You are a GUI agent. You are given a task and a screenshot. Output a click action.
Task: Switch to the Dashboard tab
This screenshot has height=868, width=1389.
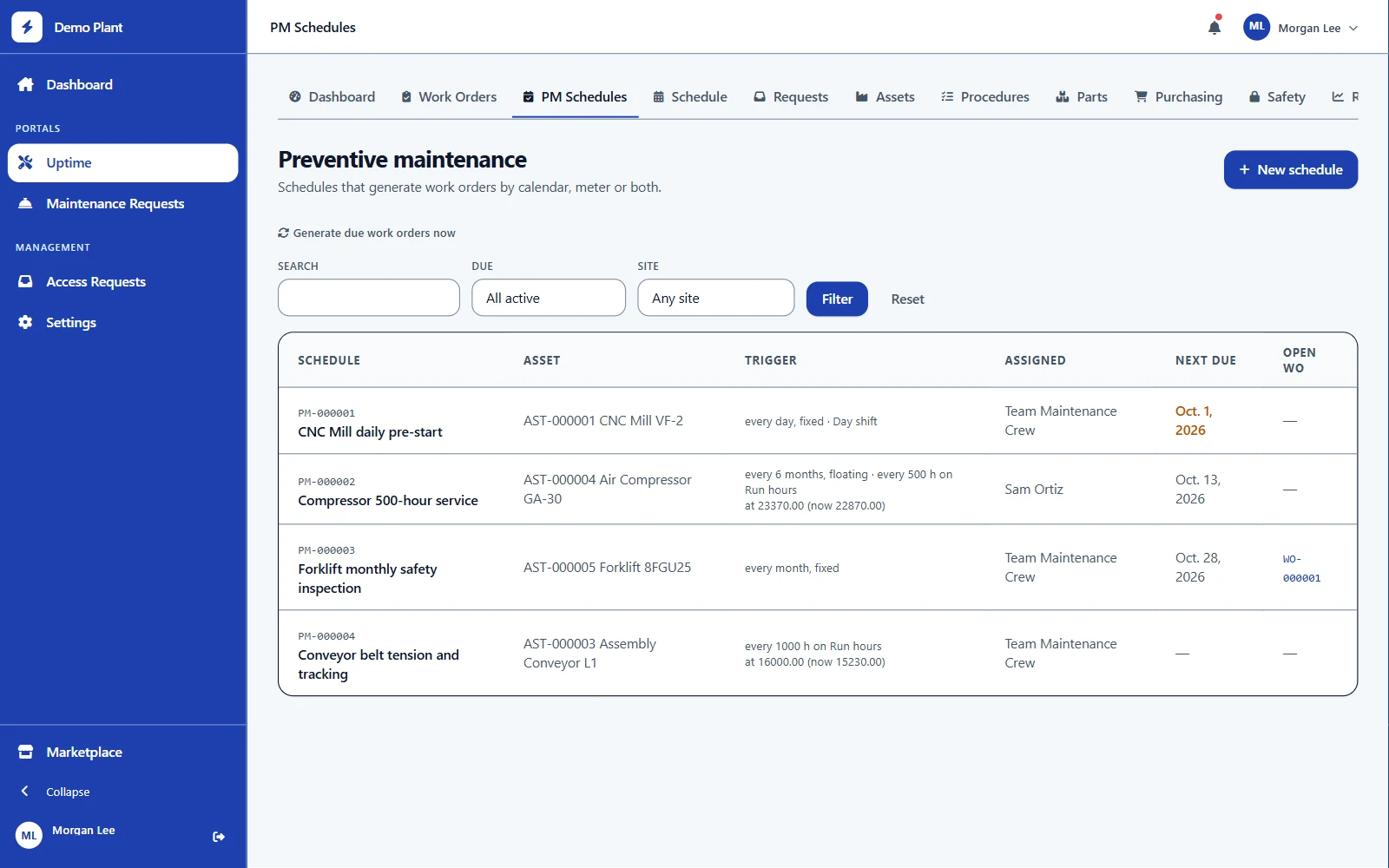[332, 97]
